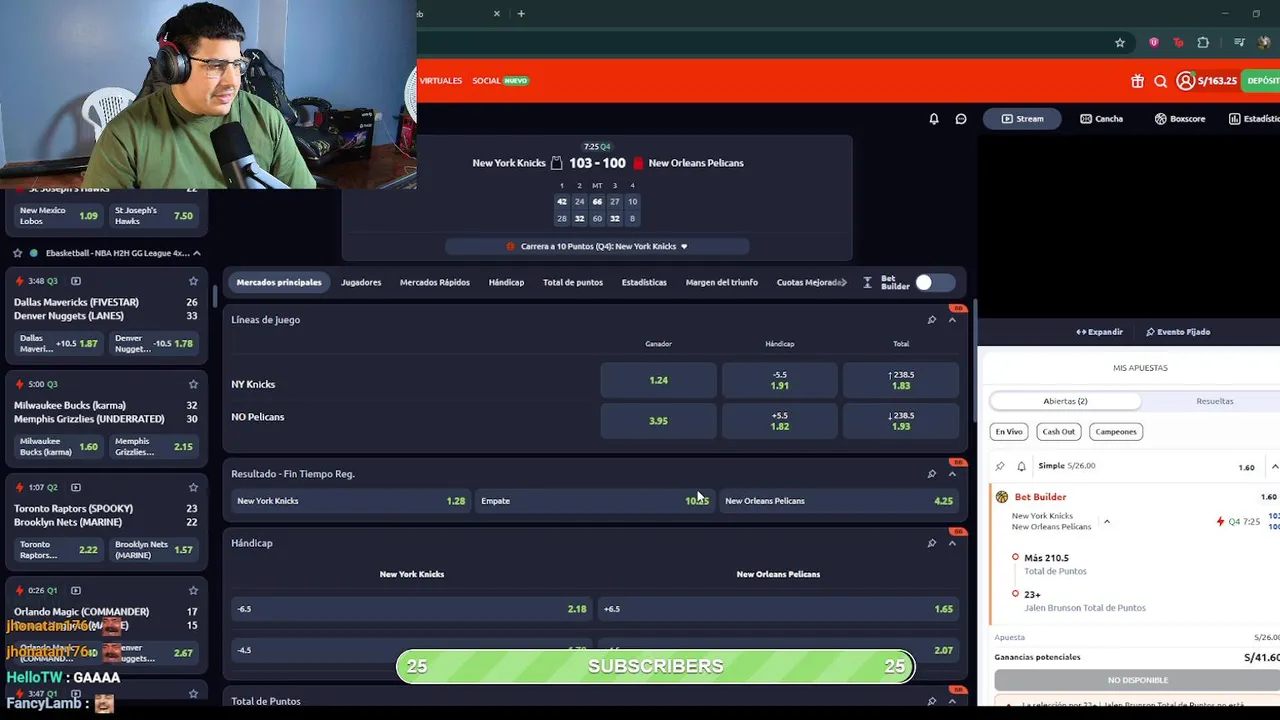Open the gift promotions icon
Screen dimensions: 1280x720
click(x=1137, y=81)
